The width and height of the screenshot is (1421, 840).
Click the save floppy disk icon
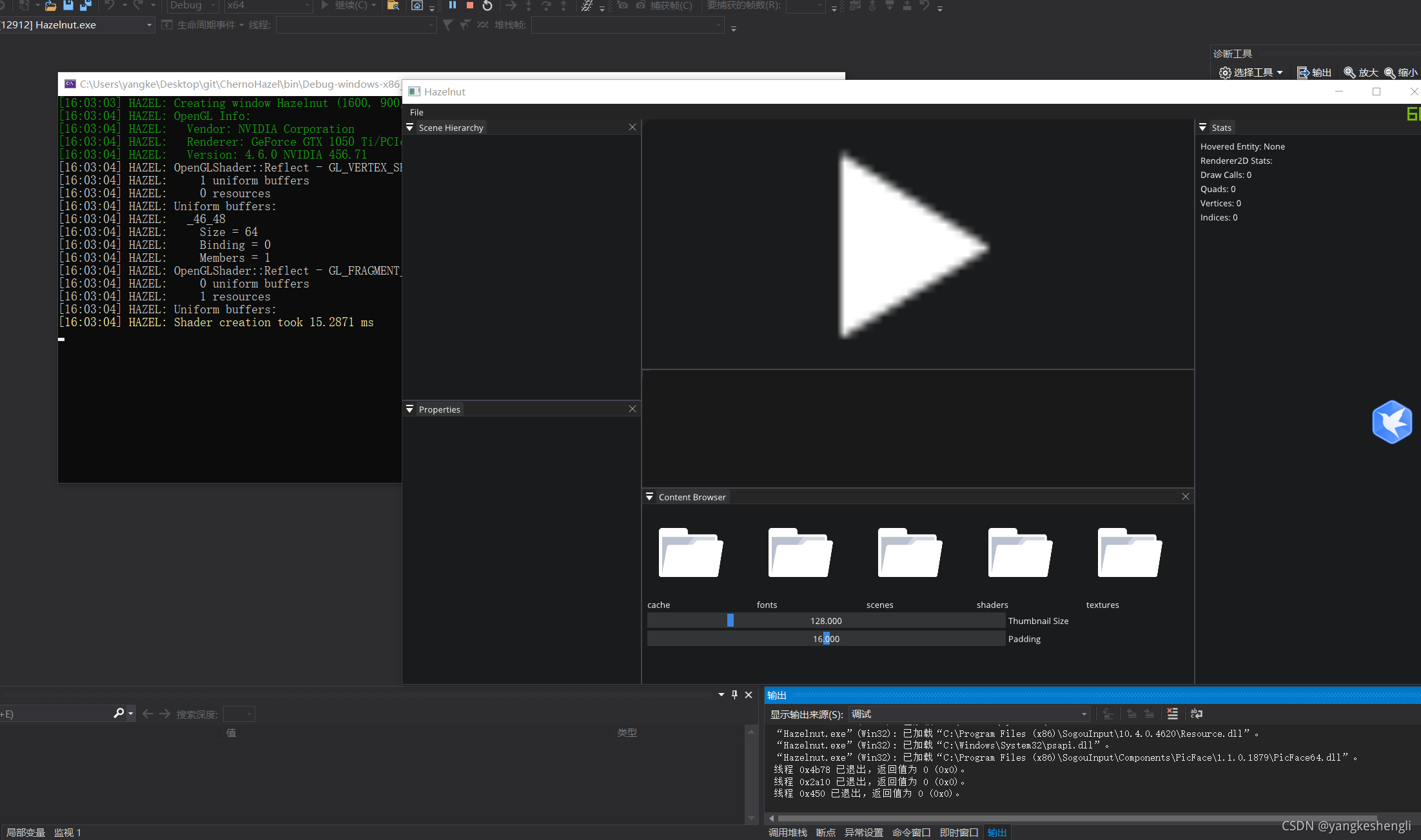tap(68, 5)
